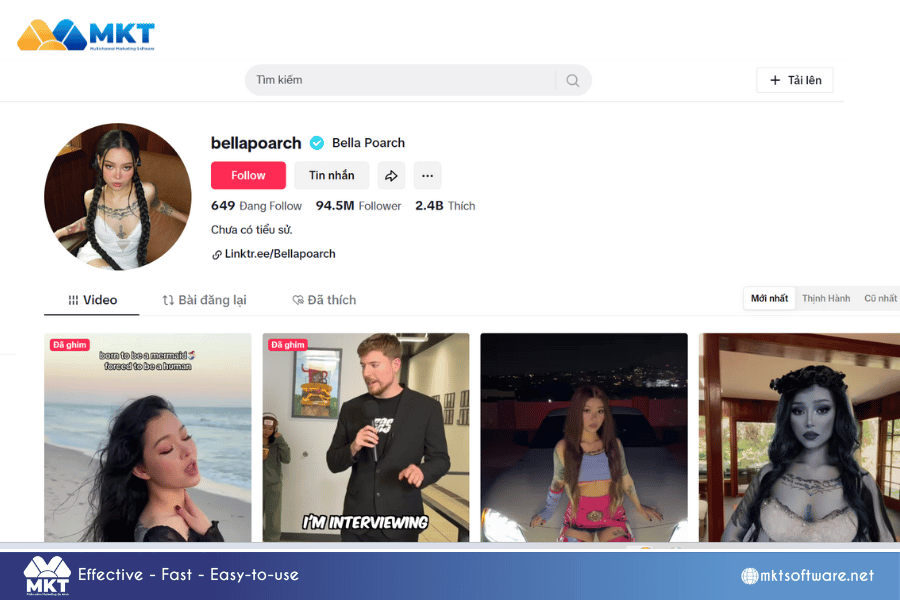Image resolution: width=900 pixels, height=600 pixels.
Task: Click the 94.5M Follower count
Action: click(358, 206)
